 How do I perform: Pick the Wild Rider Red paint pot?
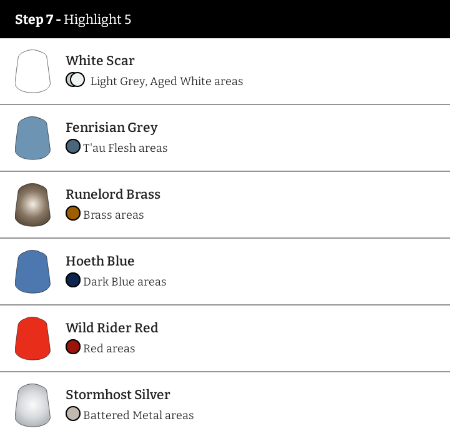(x=33, y=338)
